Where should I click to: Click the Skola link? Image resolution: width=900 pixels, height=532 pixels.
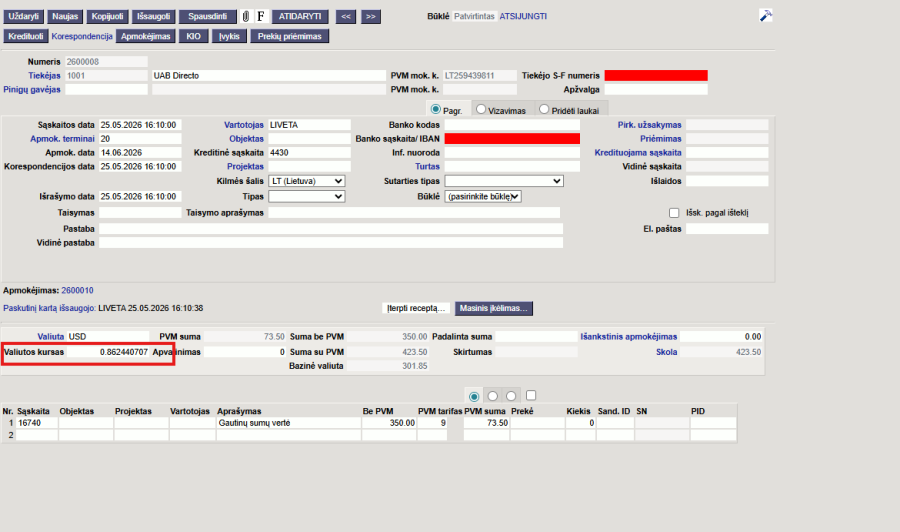pos(666,352)
